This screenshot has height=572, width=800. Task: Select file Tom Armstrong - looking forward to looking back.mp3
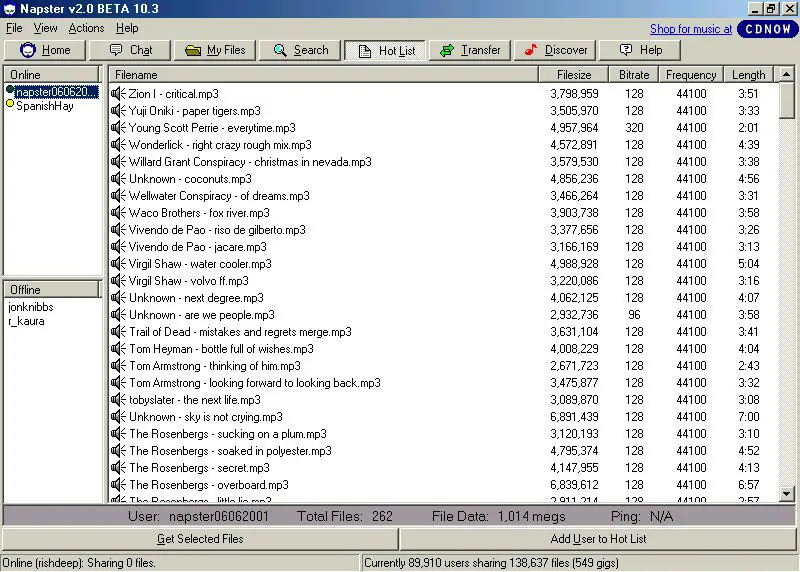(x=255, y=383)
